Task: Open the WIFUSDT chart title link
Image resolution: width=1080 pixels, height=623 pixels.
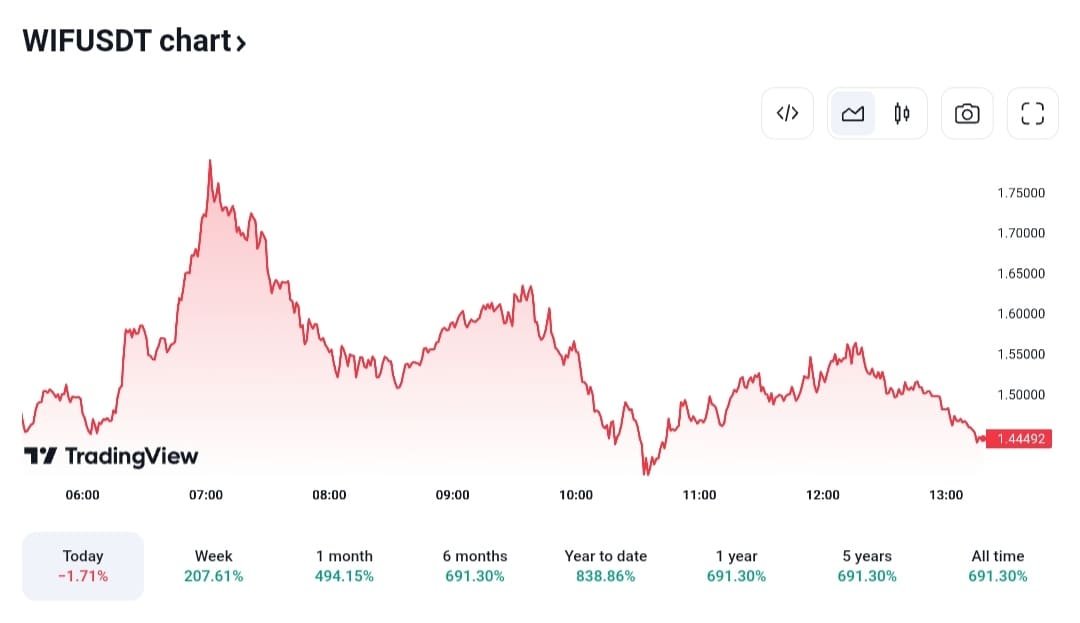Action: tap(125, 41)
